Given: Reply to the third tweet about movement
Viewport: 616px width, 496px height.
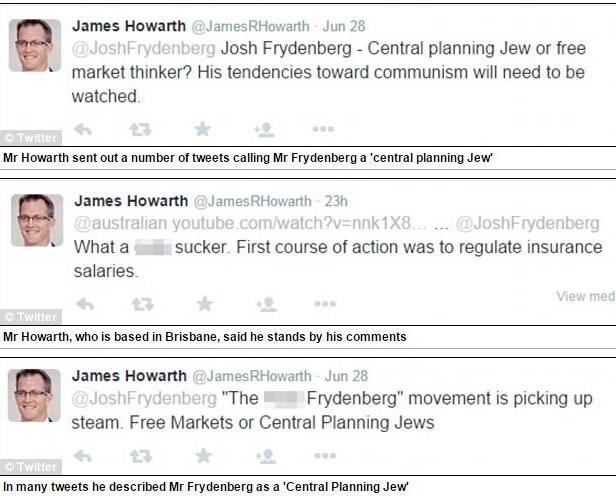Looking at the screenshot, I should coord(83,456).
